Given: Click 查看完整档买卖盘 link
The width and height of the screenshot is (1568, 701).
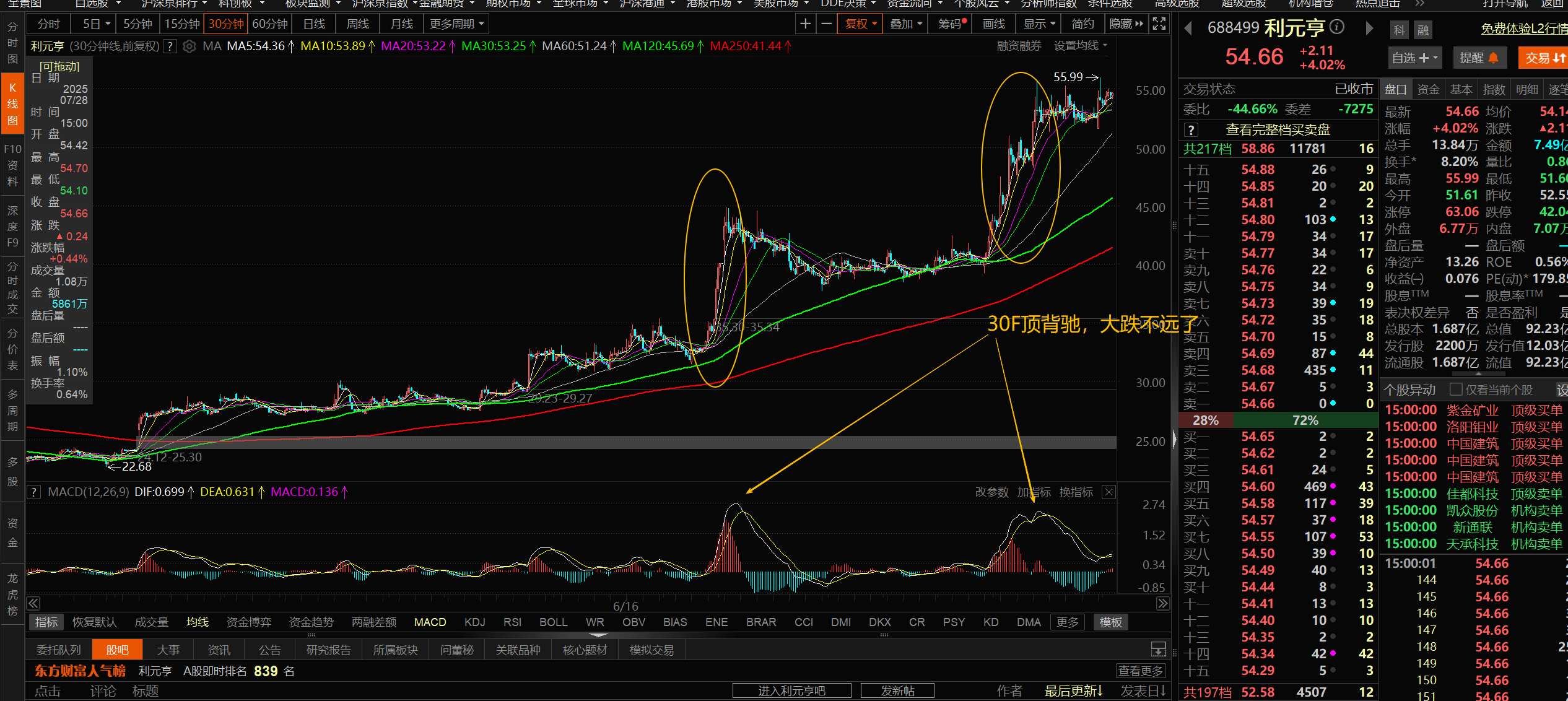Looking at the screenshot, I should click(x=1278, y=130).
